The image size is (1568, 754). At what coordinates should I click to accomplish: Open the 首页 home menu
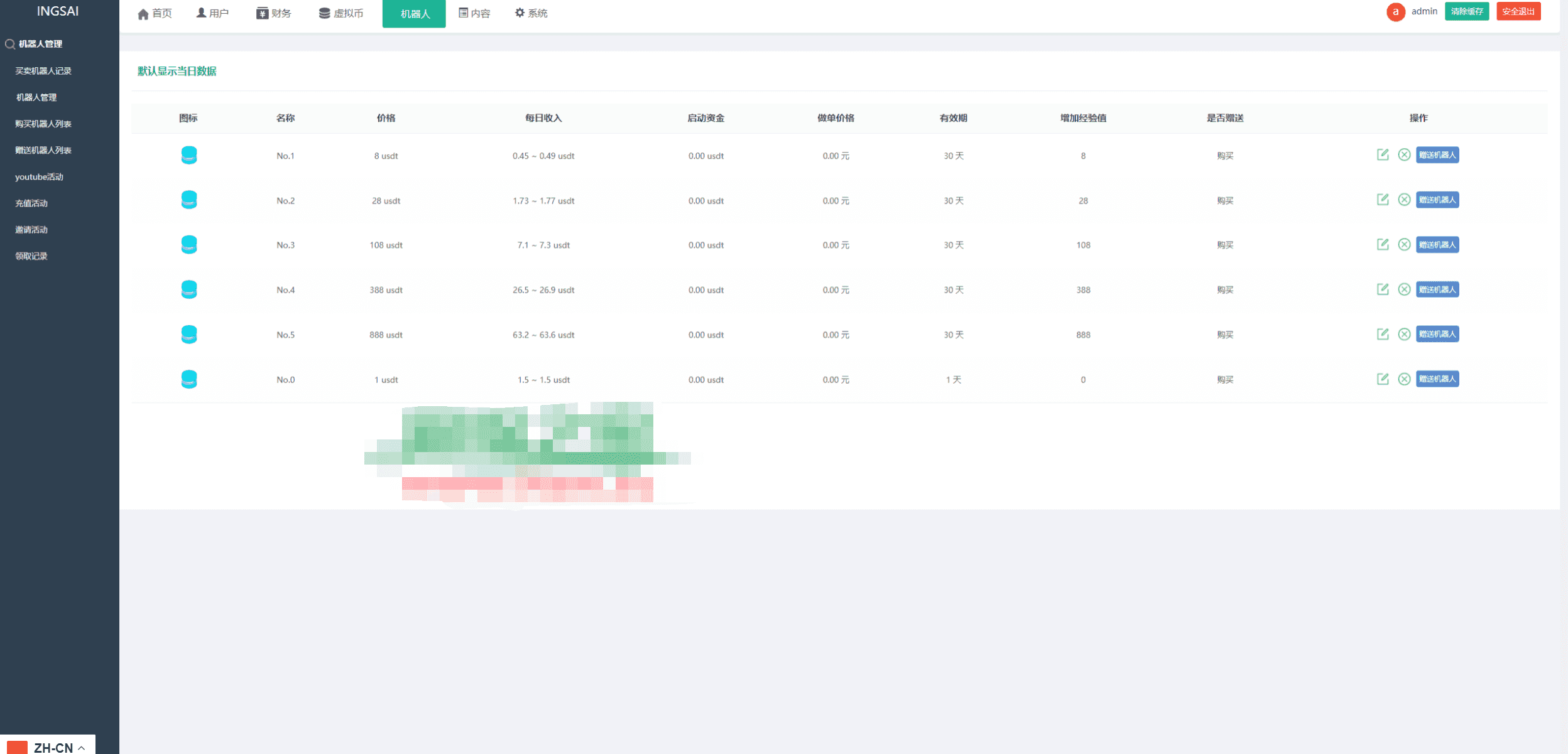click(155, 13)
